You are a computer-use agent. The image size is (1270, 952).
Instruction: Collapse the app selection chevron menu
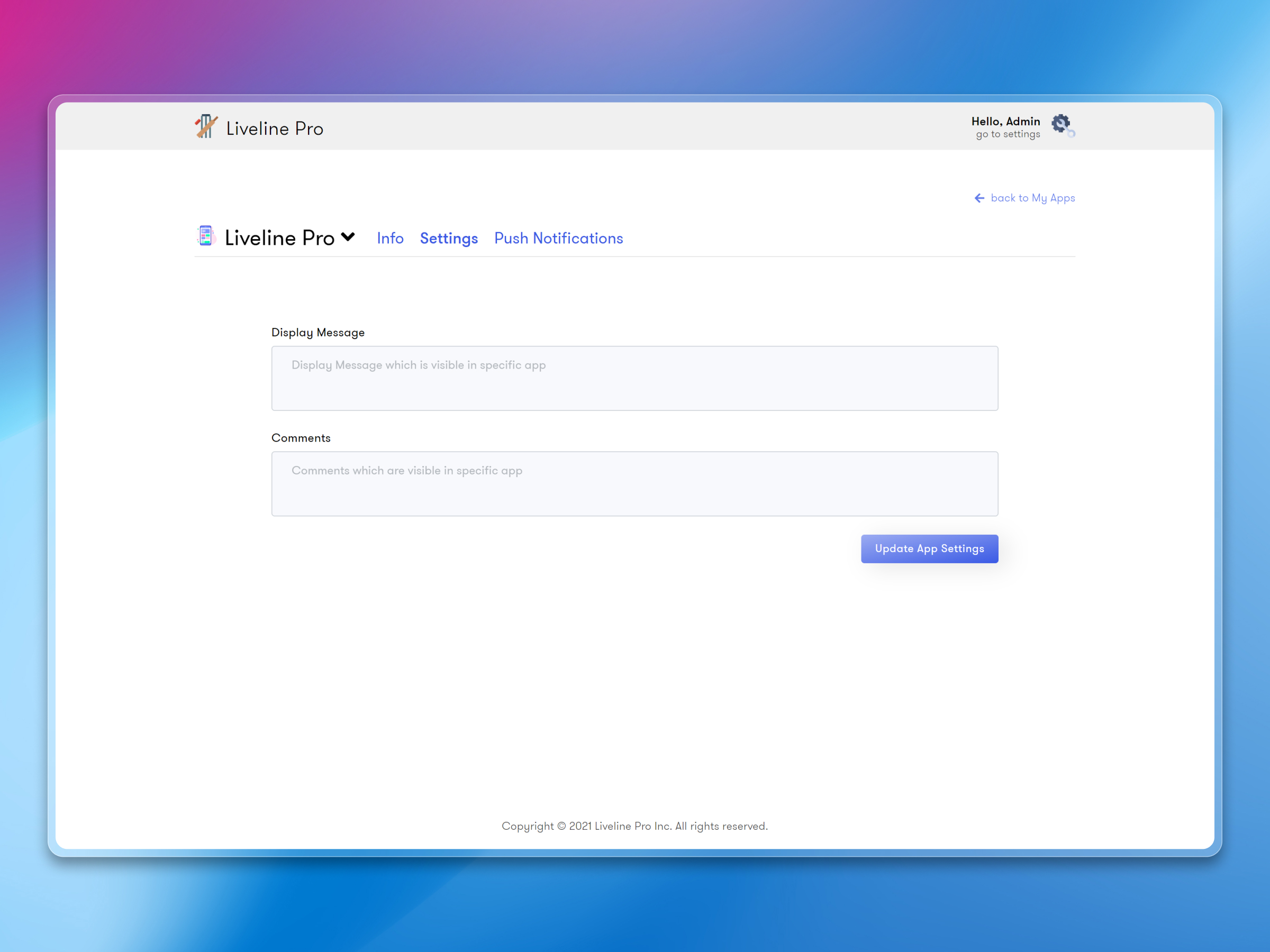tap(348, 236)
